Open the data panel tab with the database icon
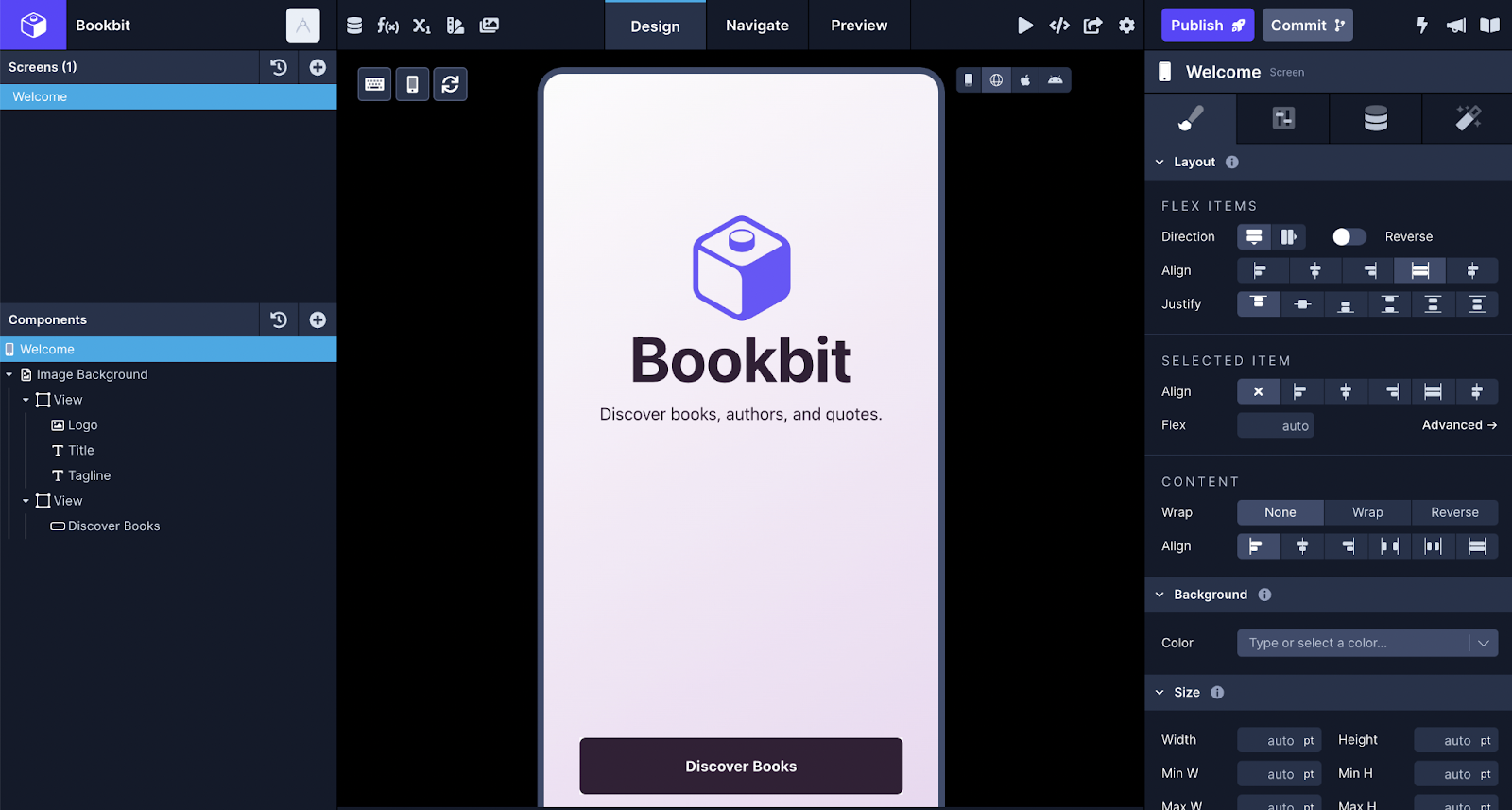The image size is (1512, 810). click(1375, 118)
